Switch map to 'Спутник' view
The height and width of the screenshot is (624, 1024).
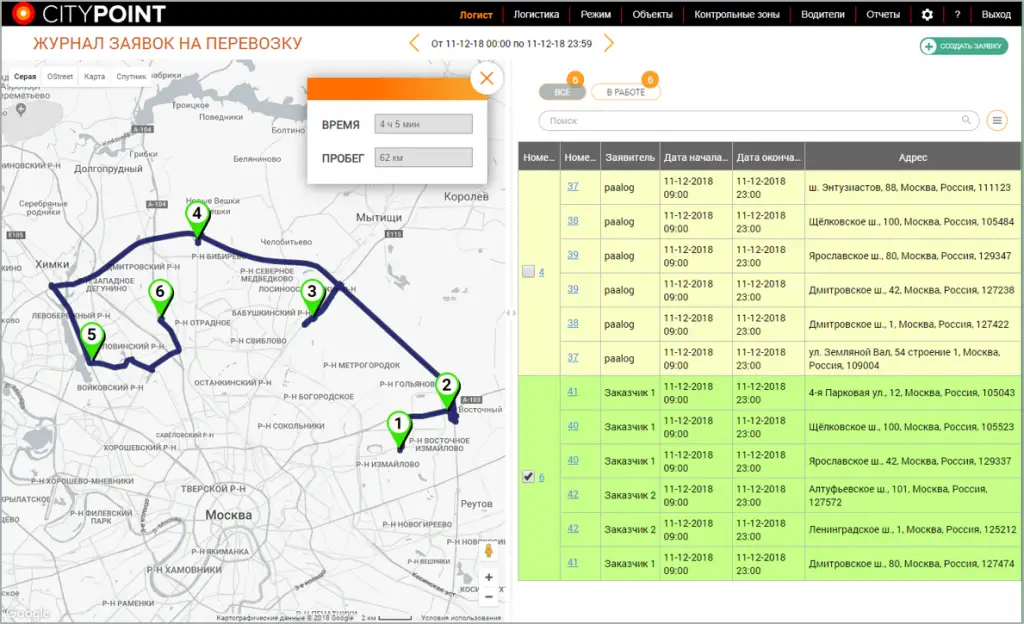[x=131, y=76]
